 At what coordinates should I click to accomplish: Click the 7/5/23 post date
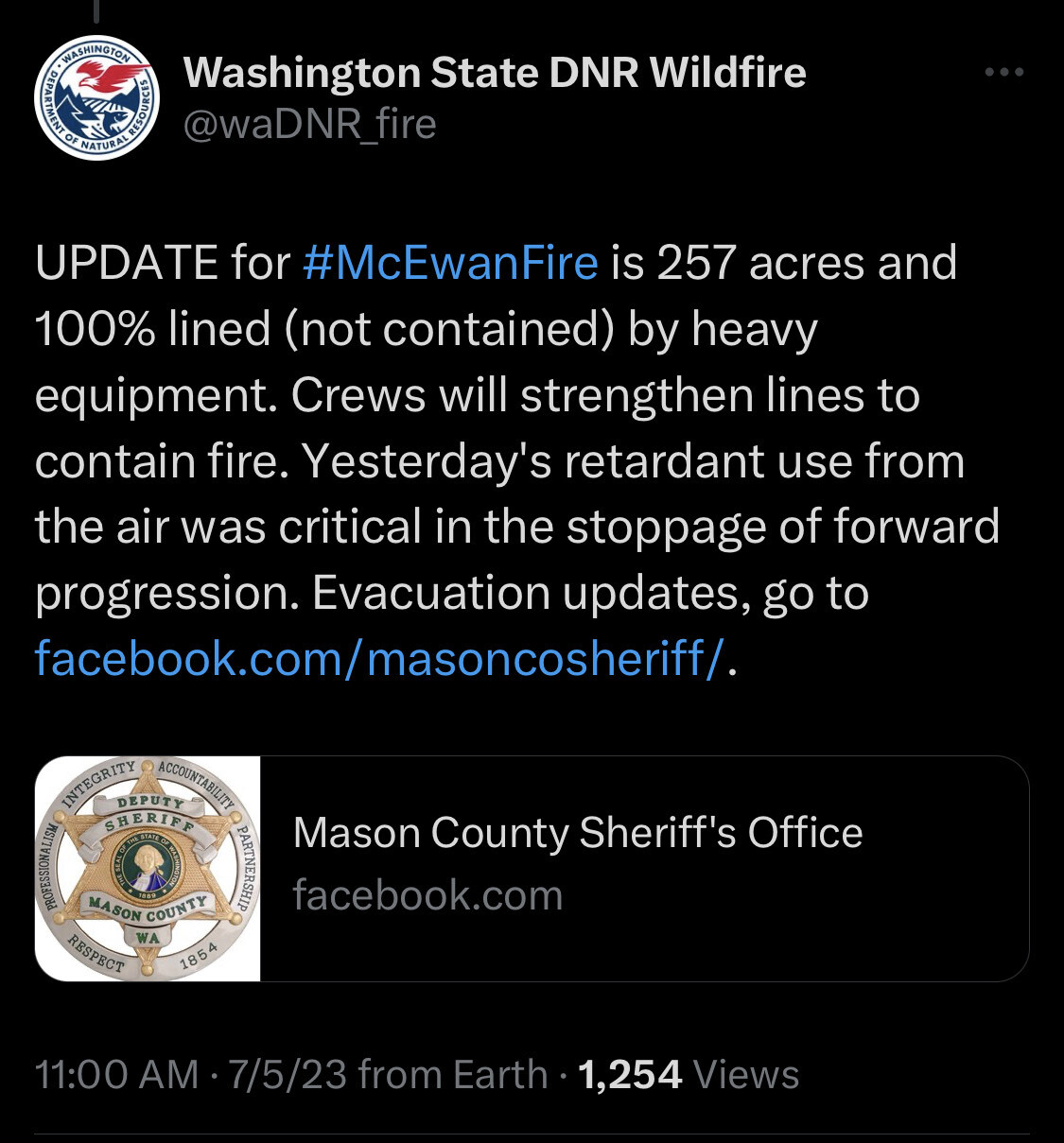[288, 1075]
